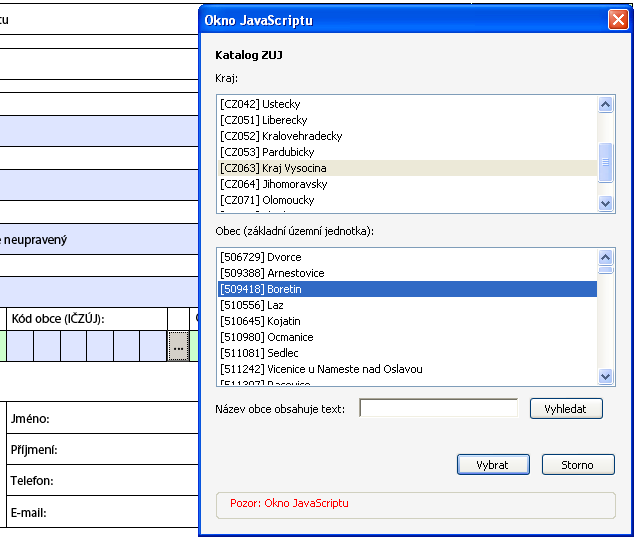Viewport: 637px width, 539px height.
Task: Select Vicenice u Nameste nad Oslavou
Action: [x=407, y=369]
